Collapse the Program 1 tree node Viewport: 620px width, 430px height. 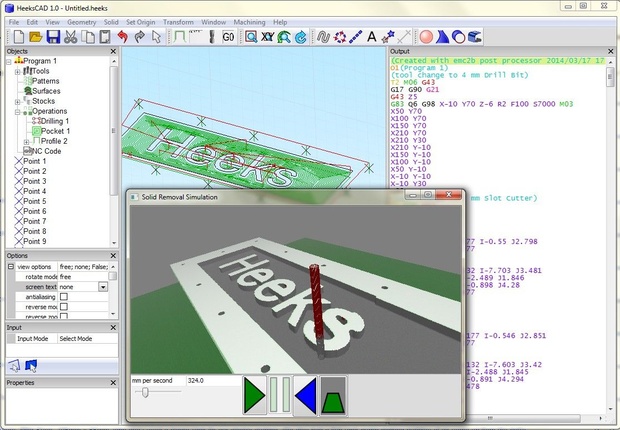pos(9,61)
